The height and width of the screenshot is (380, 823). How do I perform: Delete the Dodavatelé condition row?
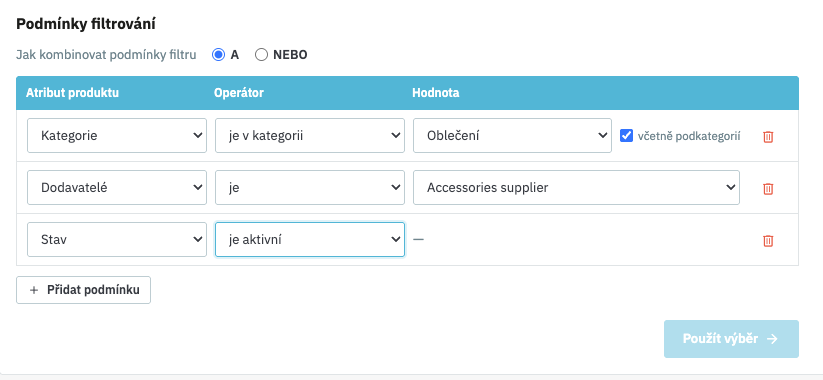tap(768, 188)
